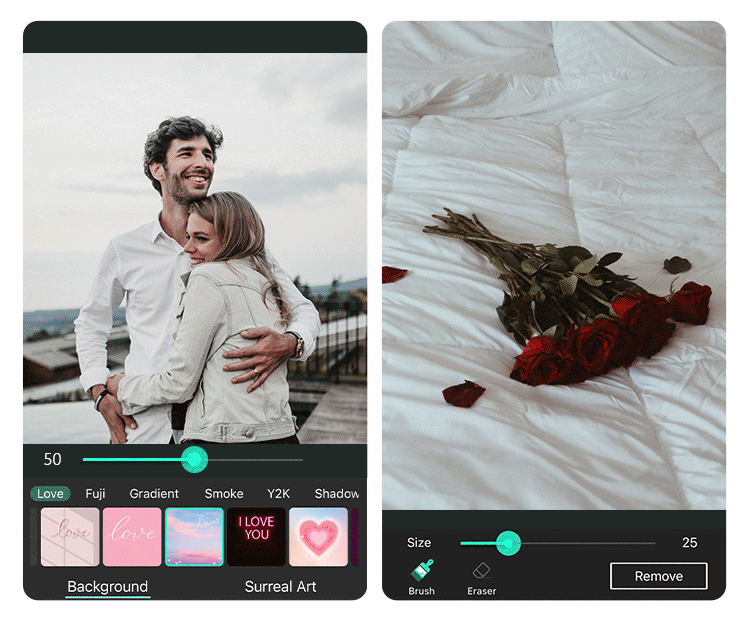Click the intensity value '50'

(x=53, y=459)
